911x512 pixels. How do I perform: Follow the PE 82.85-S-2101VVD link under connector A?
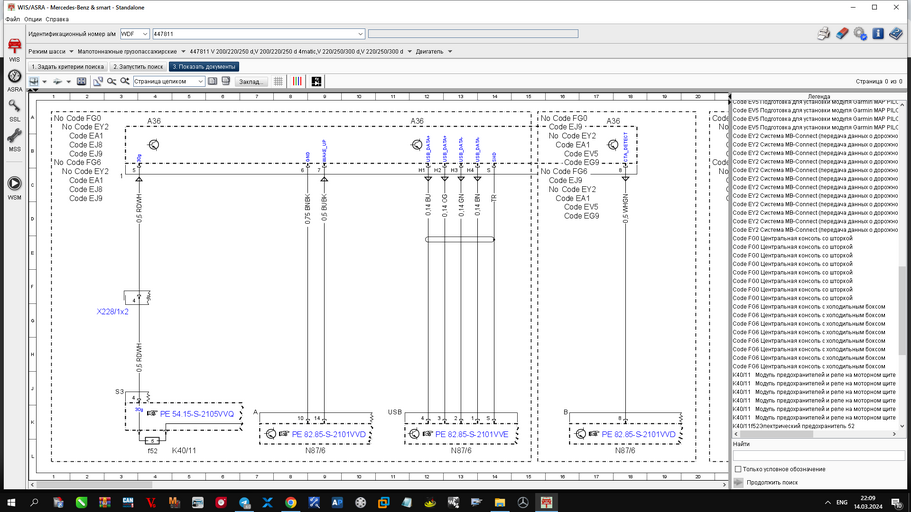[x=329, y=434]
